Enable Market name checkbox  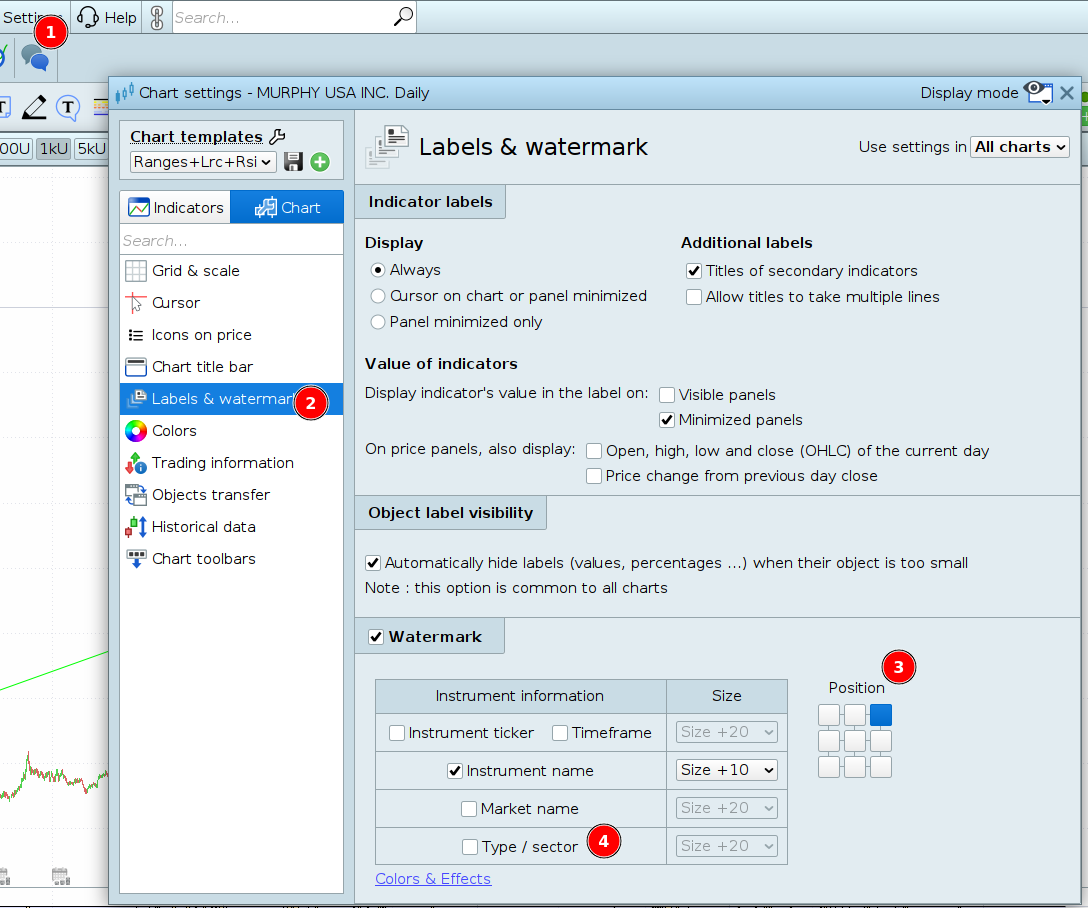pos(469,809)
